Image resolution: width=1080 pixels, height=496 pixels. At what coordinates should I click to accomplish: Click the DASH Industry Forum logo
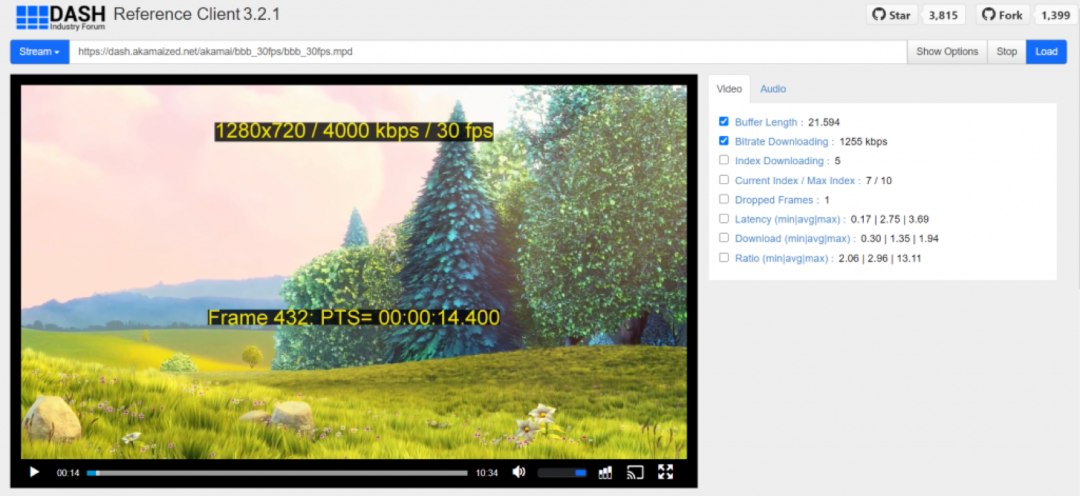coord(61,17)
